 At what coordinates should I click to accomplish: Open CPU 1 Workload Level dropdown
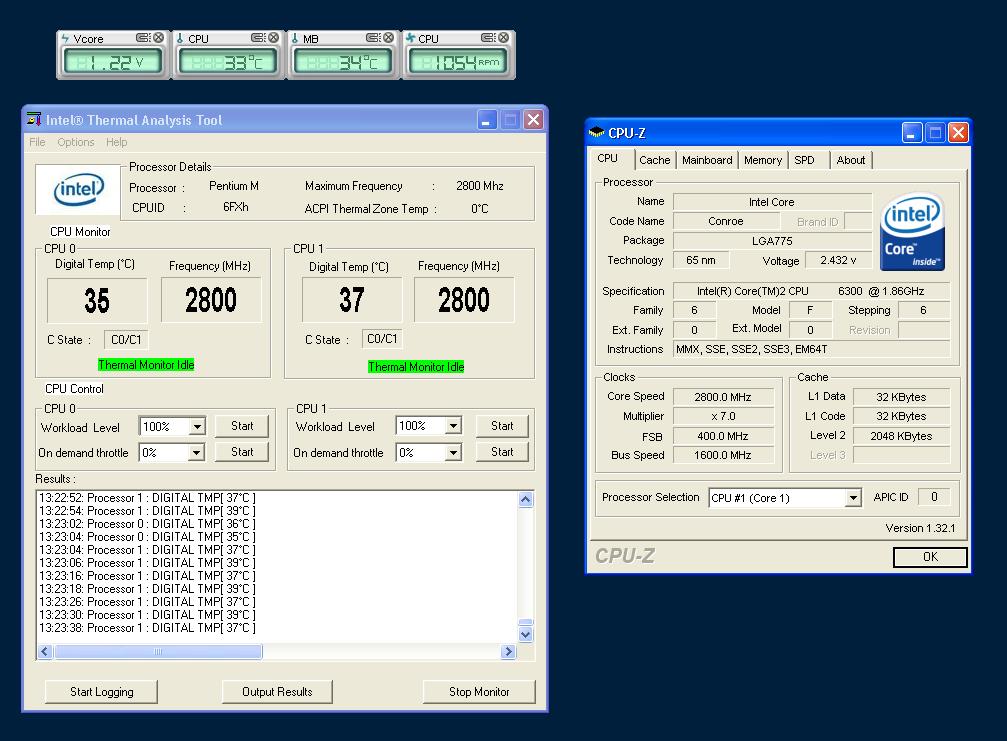click(x=453, y=426)
